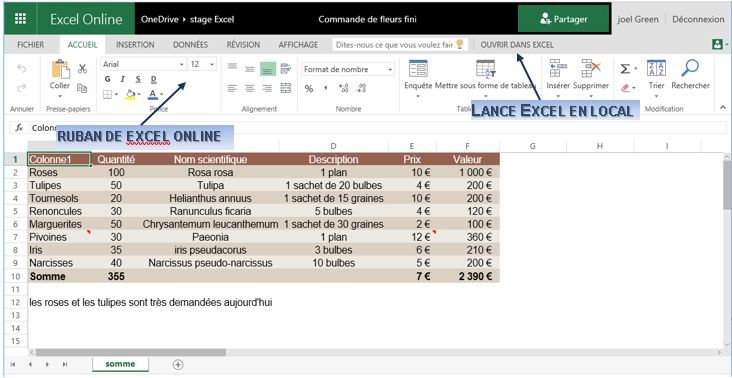
Task: Apply percent style format
Action: 309,88
